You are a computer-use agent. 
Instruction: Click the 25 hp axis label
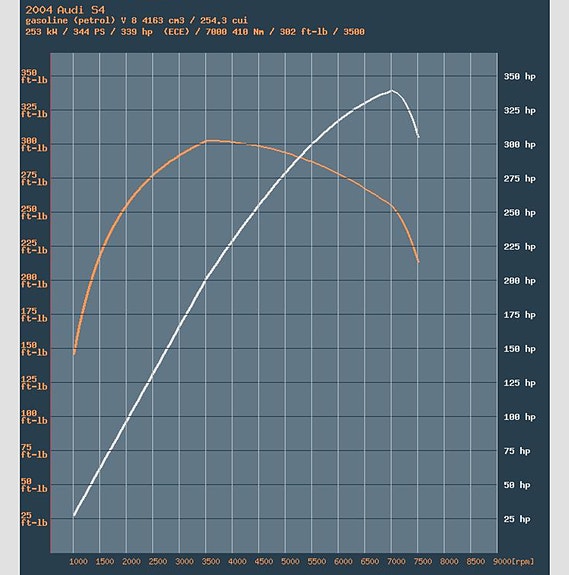517,519
